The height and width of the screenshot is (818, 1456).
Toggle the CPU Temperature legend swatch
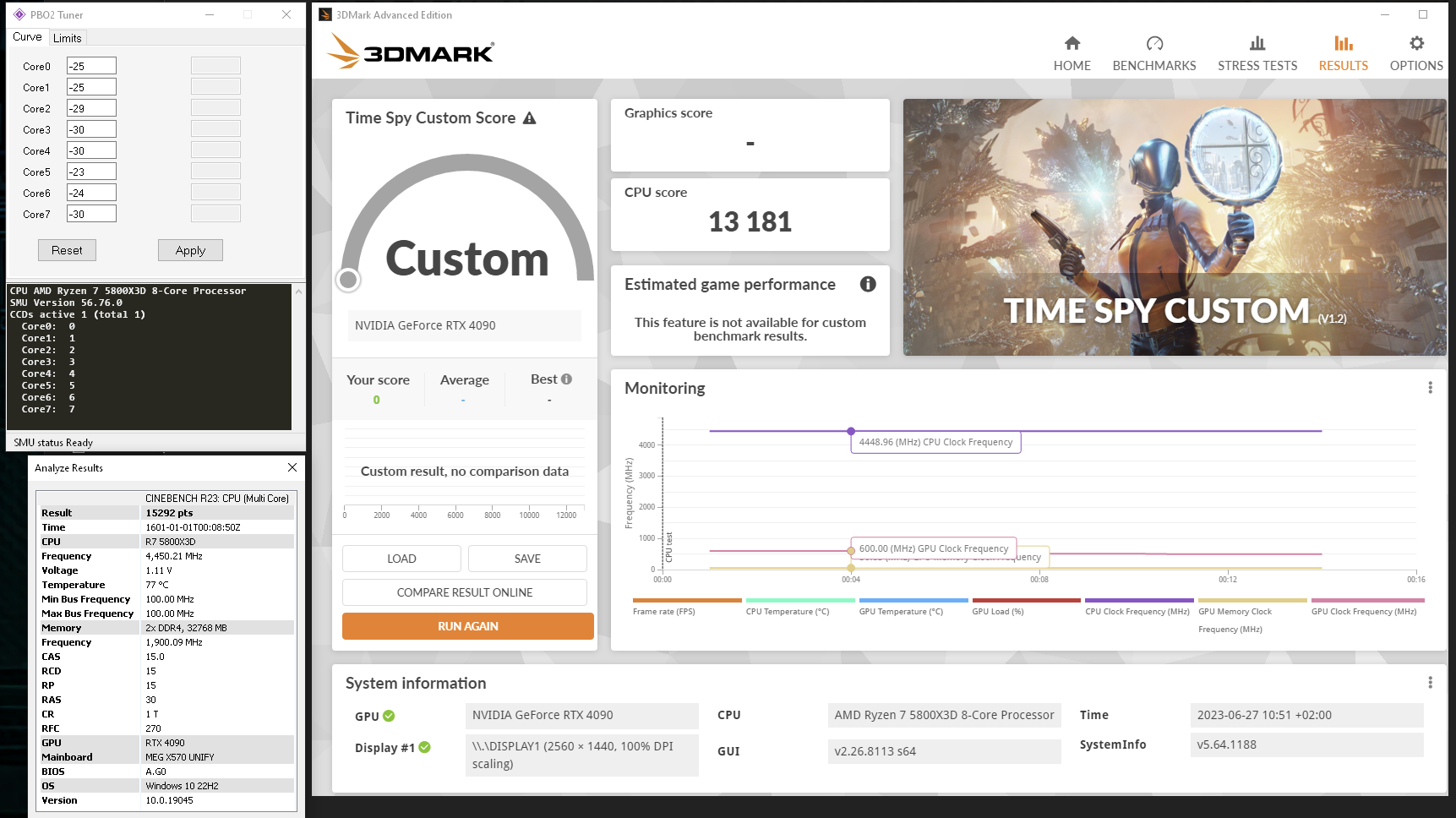(800, 601)
